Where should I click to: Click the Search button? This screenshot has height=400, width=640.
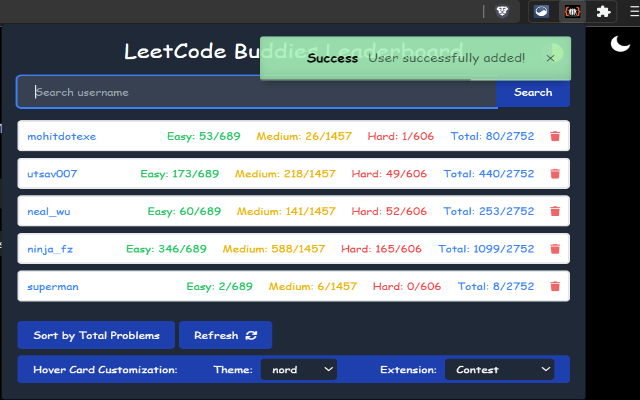pos(533,93)
